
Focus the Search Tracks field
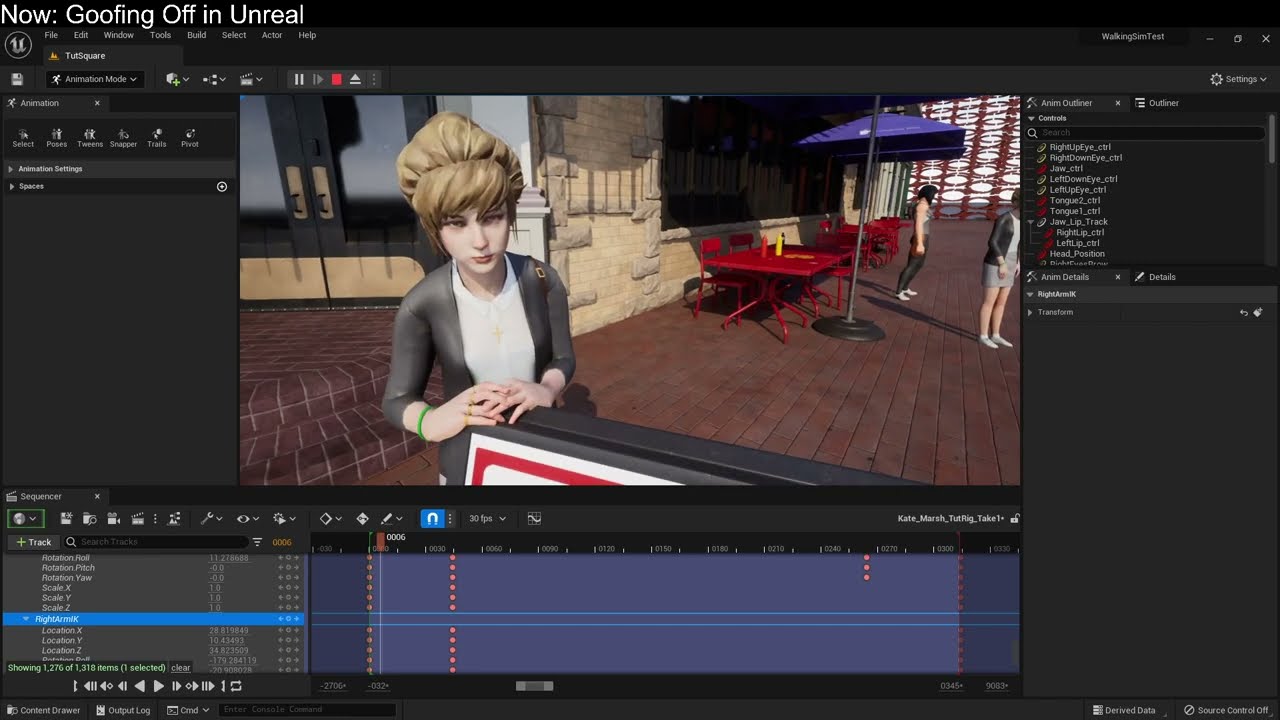pyautogui.click(x=154, y=542)
